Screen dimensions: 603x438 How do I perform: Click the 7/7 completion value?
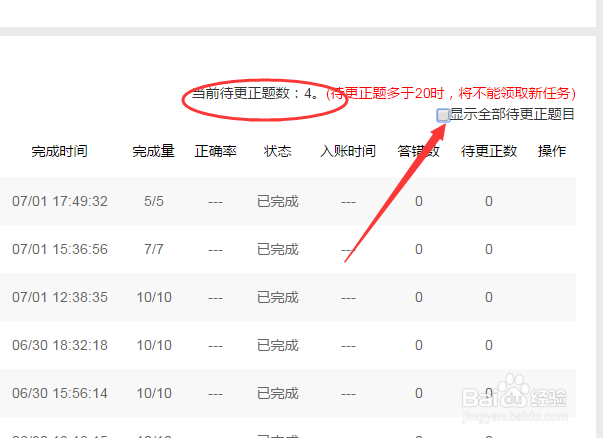coord(154,249)
